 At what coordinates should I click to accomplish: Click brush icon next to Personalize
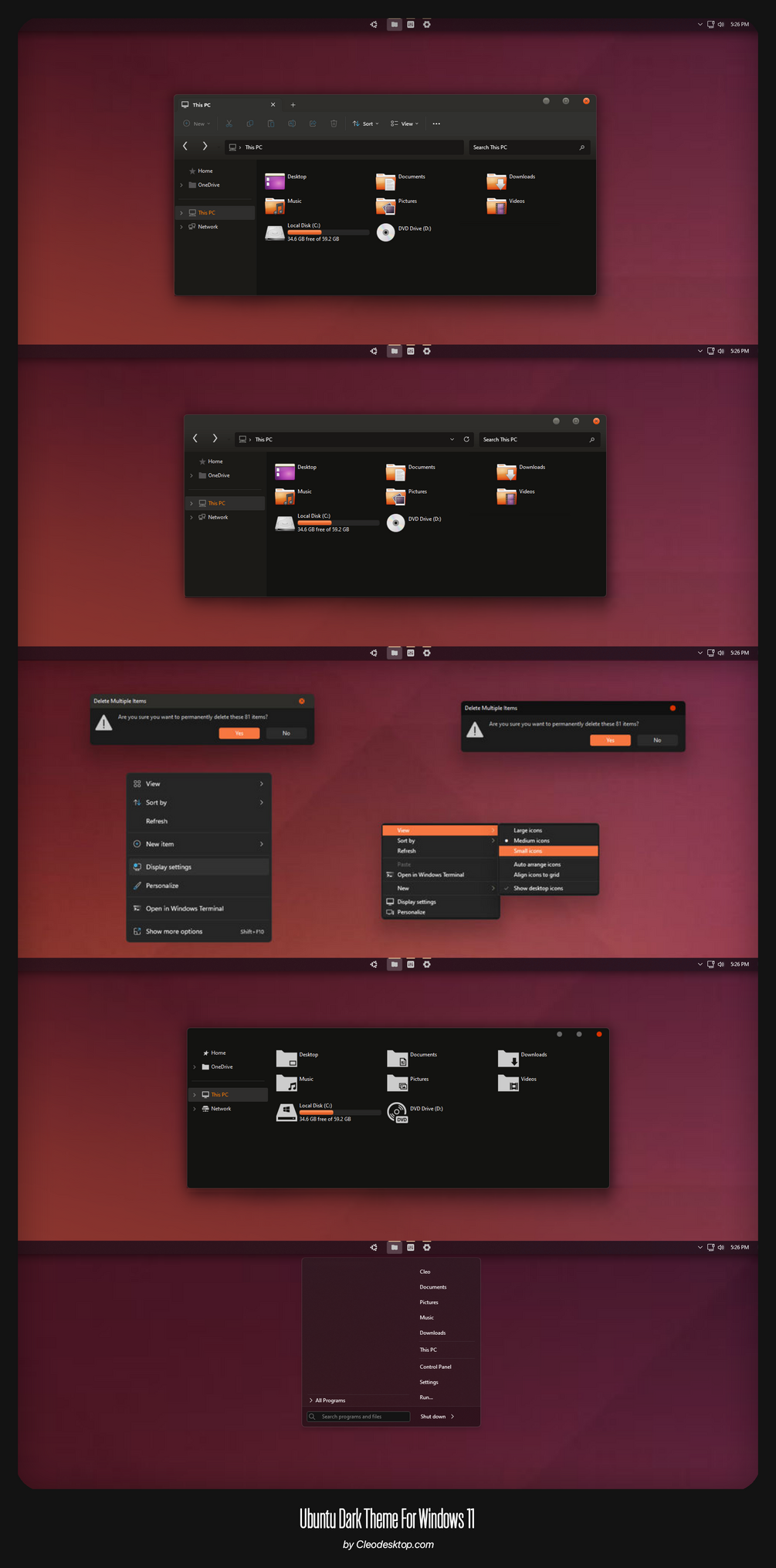(137, 886)
